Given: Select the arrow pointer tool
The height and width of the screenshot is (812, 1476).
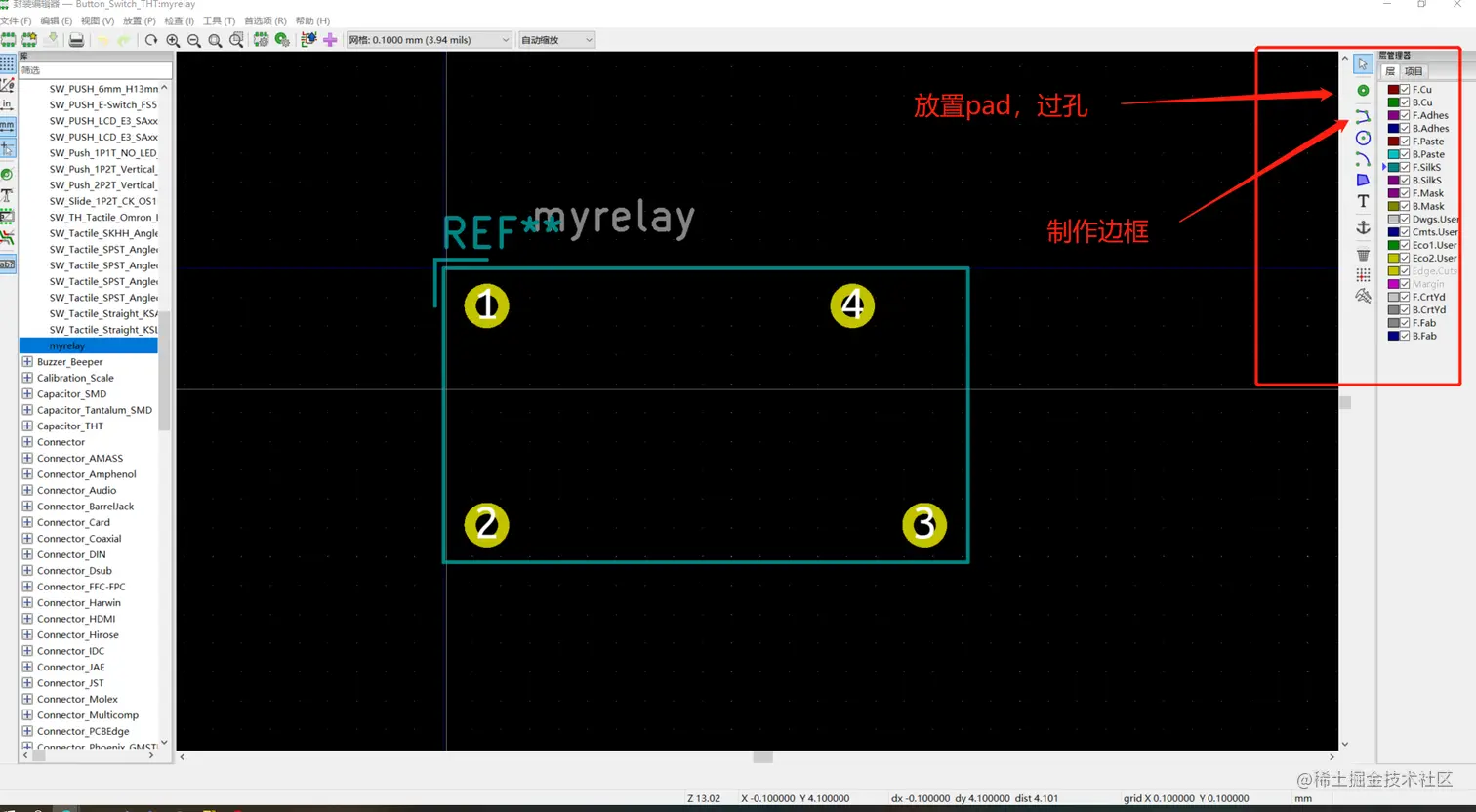Looking at the screenshot, I should [1363, 64].
